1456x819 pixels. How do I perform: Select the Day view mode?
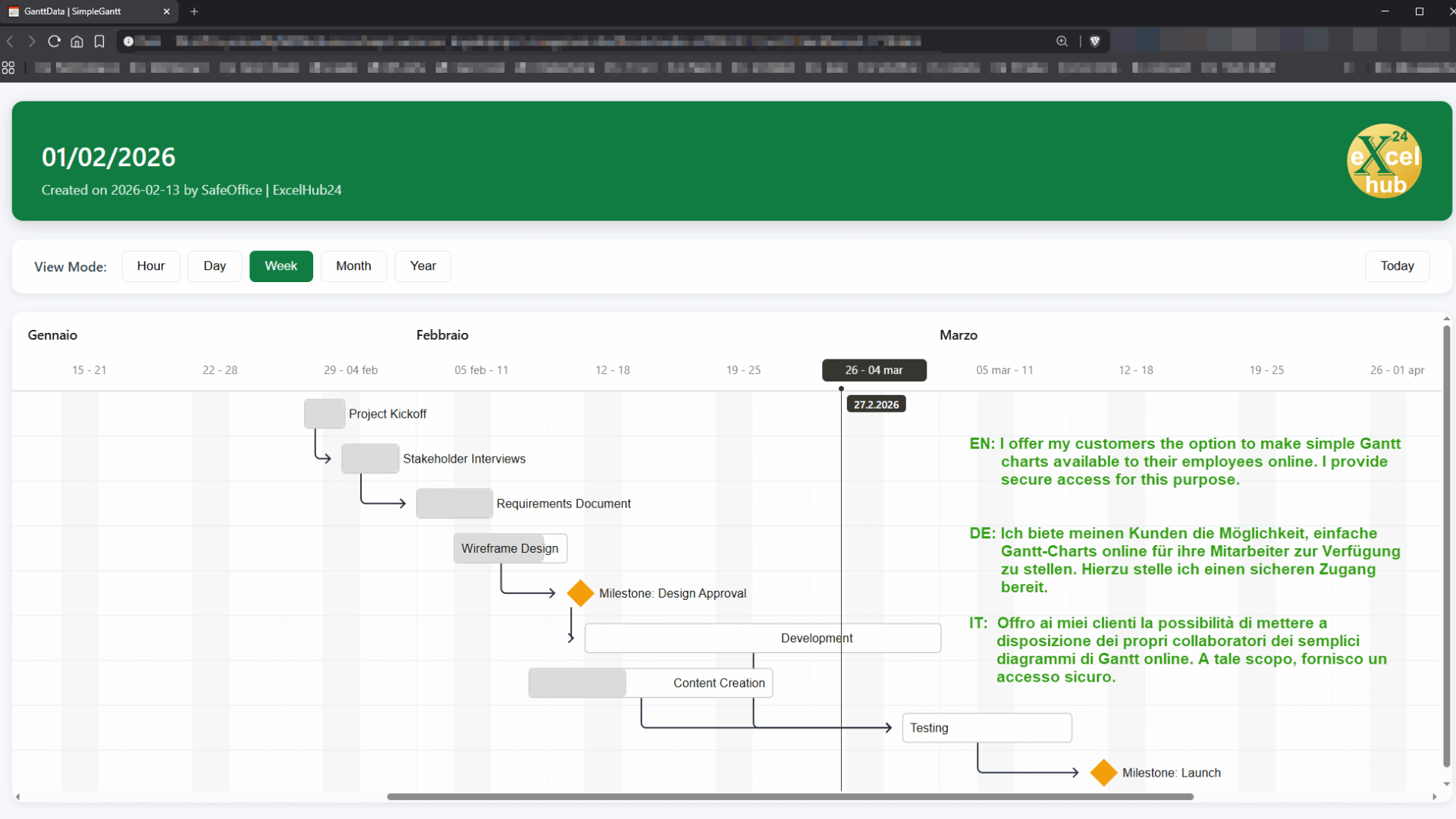click(x=214, y=266)
